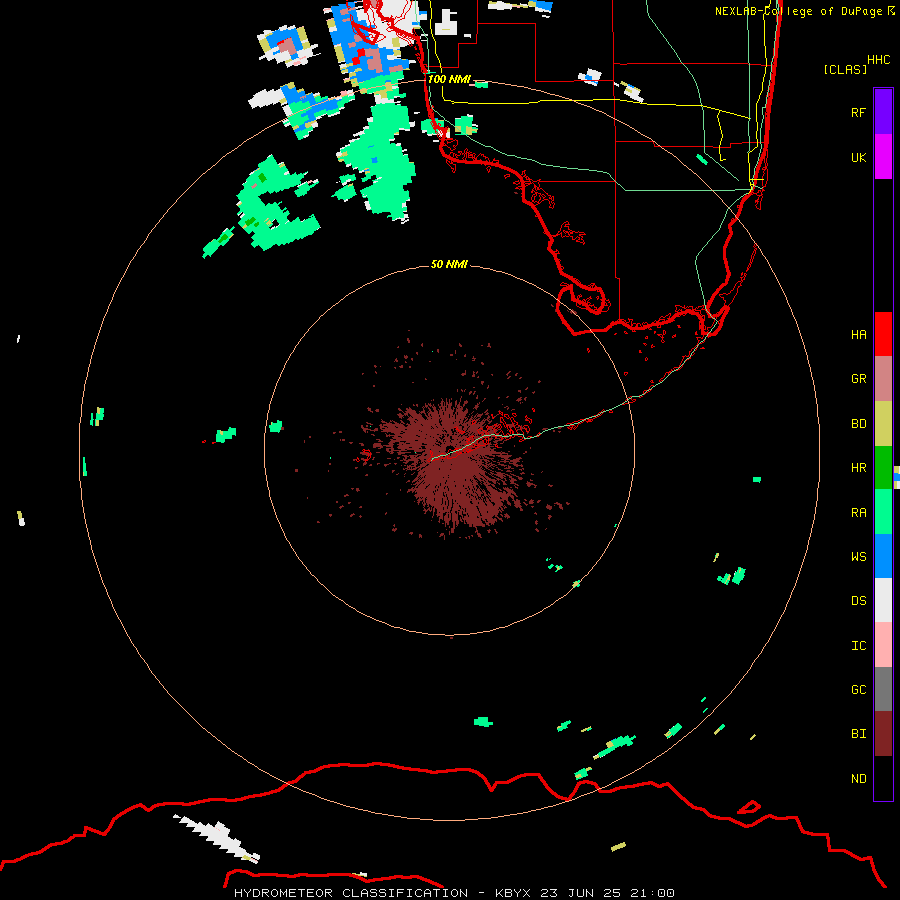Click the "RA" legend label
900x900 pixels.
pyautogui.click(x=858, y=513)
